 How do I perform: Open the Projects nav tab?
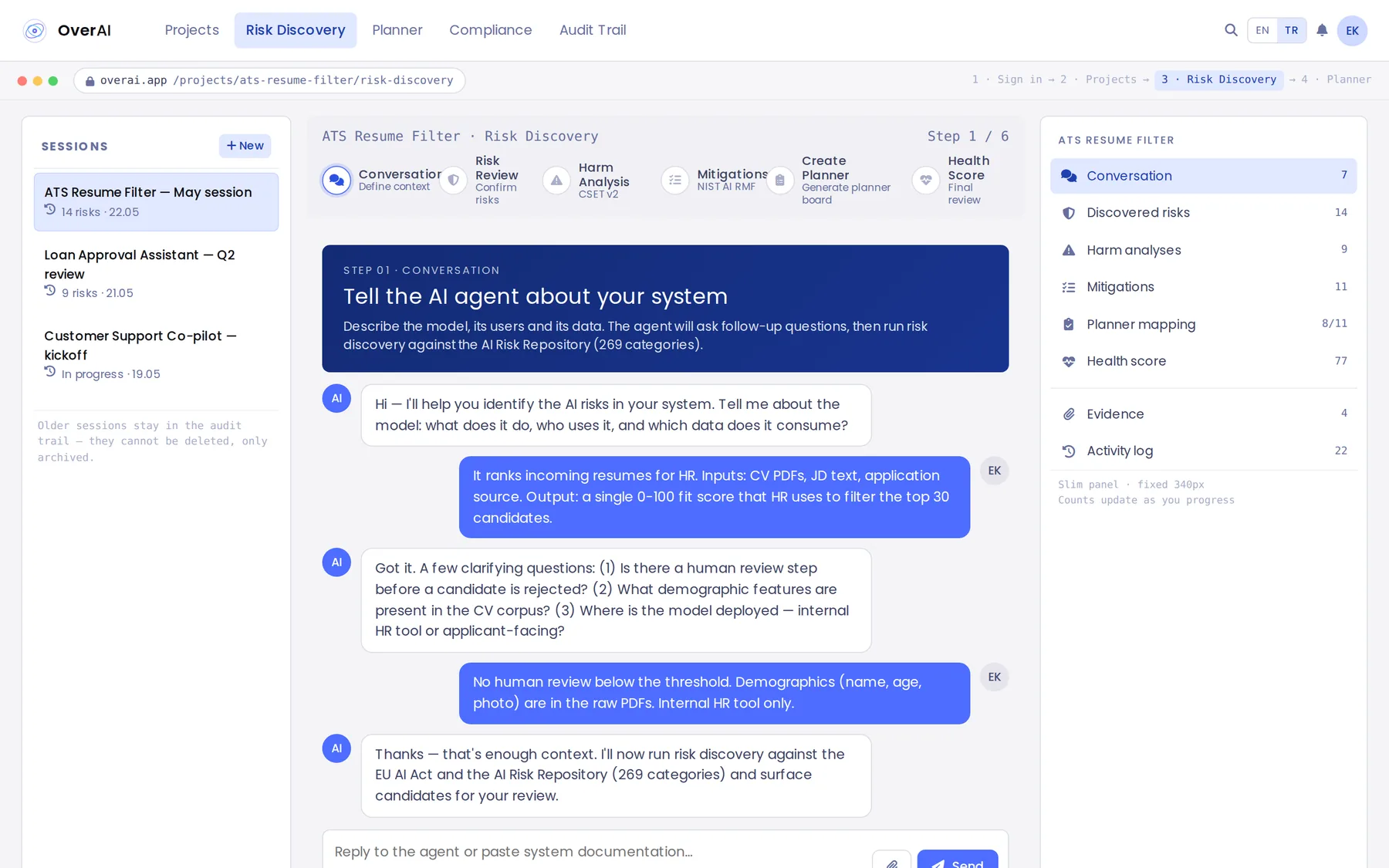pos(192,30)
